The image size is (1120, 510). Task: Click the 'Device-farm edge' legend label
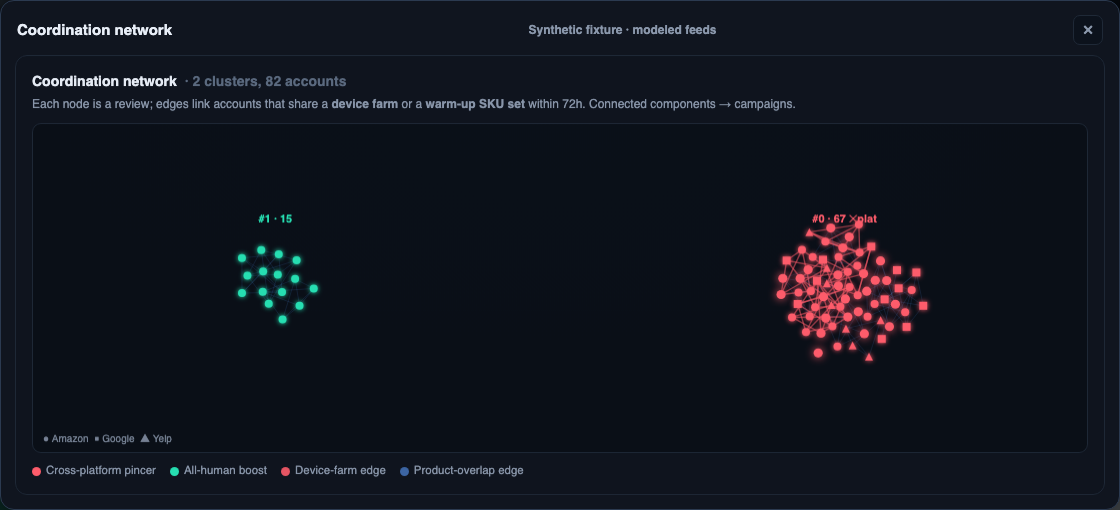pyautogui.click(x=341, y=471)
